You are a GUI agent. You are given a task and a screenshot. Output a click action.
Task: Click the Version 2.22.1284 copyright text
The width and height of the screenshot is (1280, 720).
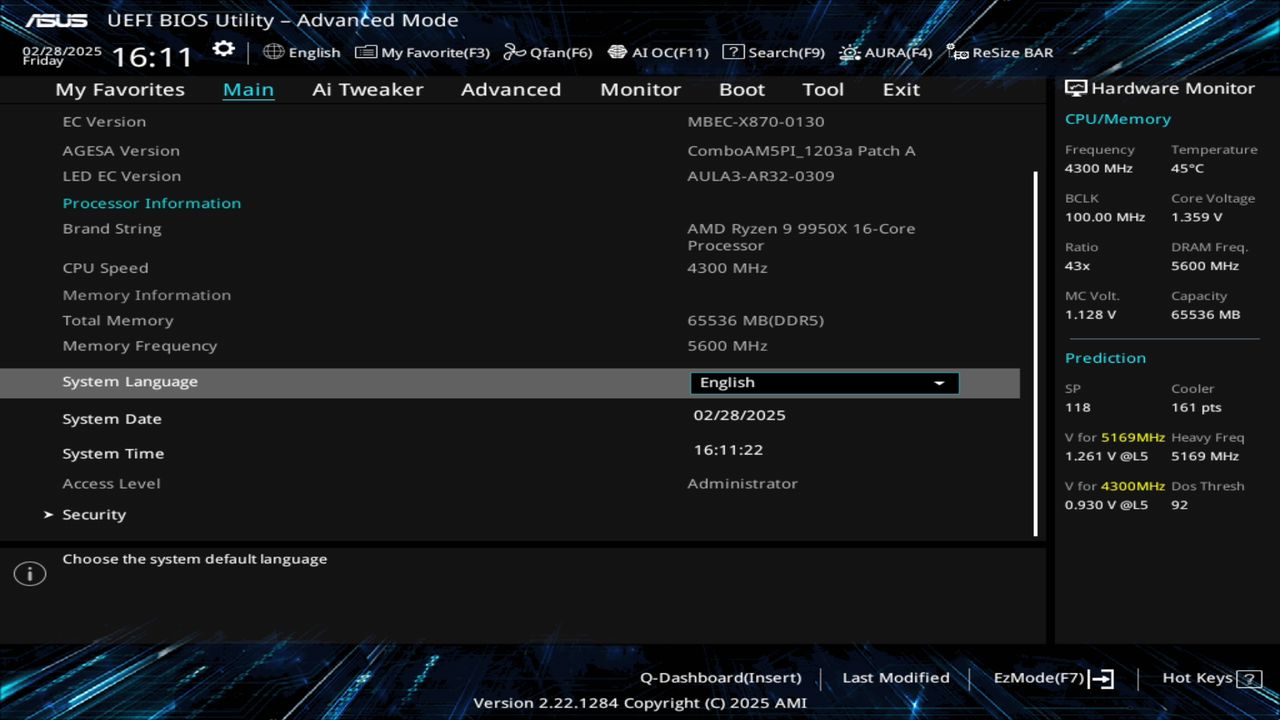click(640, 703)
